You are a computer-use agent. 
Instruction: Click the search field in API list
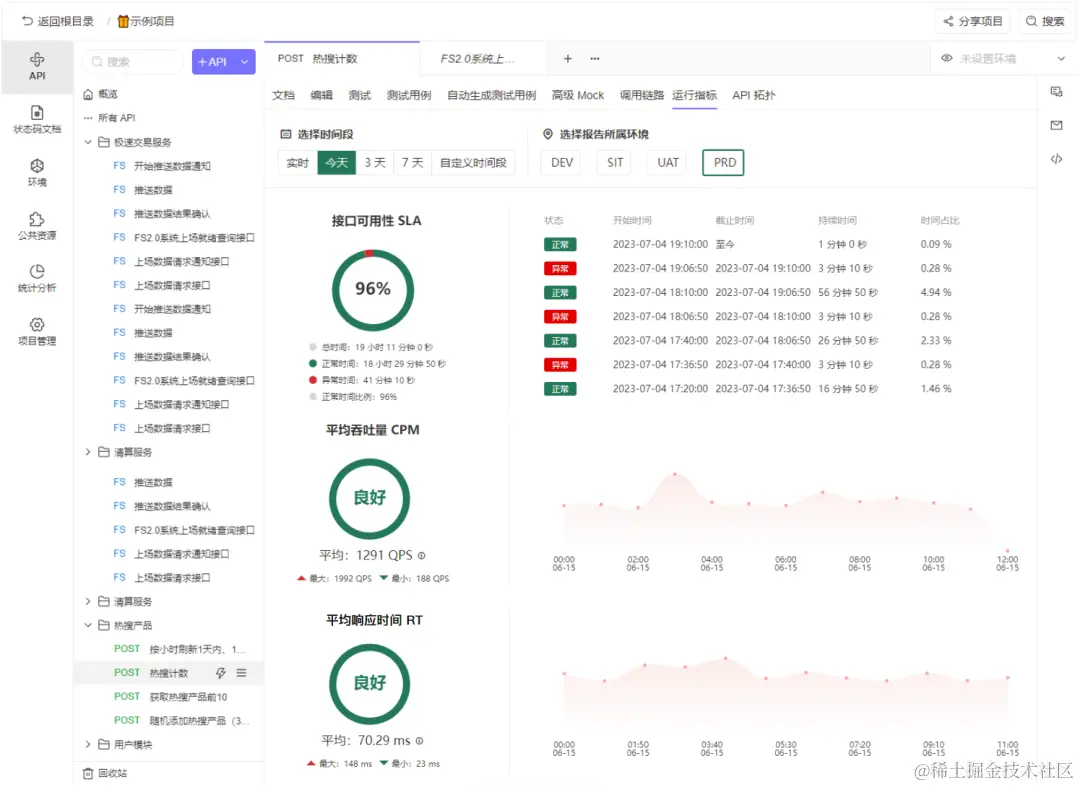point(133,61)
